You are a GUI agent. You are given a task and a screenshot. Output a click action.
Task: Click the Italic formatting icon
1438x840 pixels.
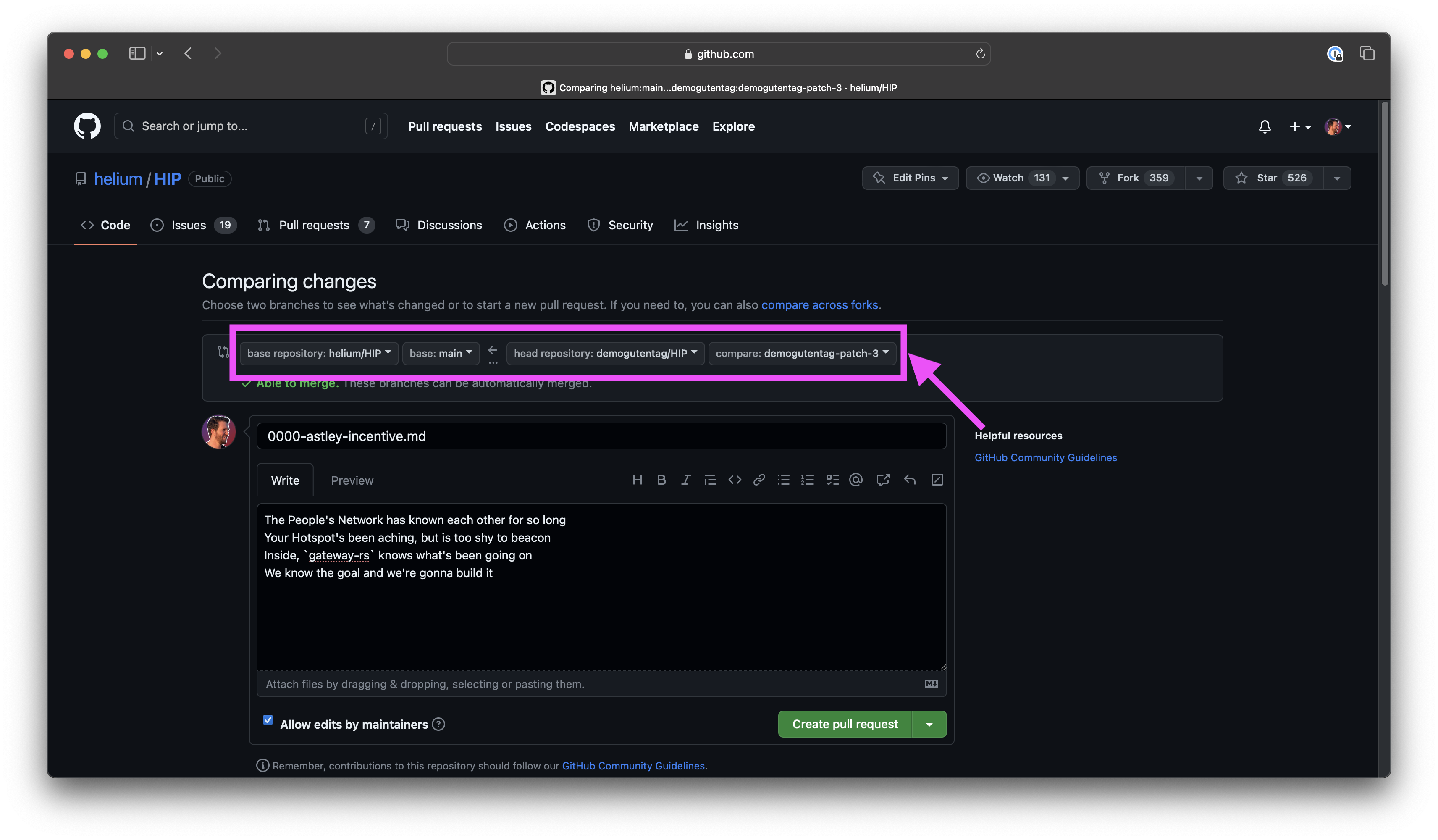pyautogui.click(x=685, y=480)
